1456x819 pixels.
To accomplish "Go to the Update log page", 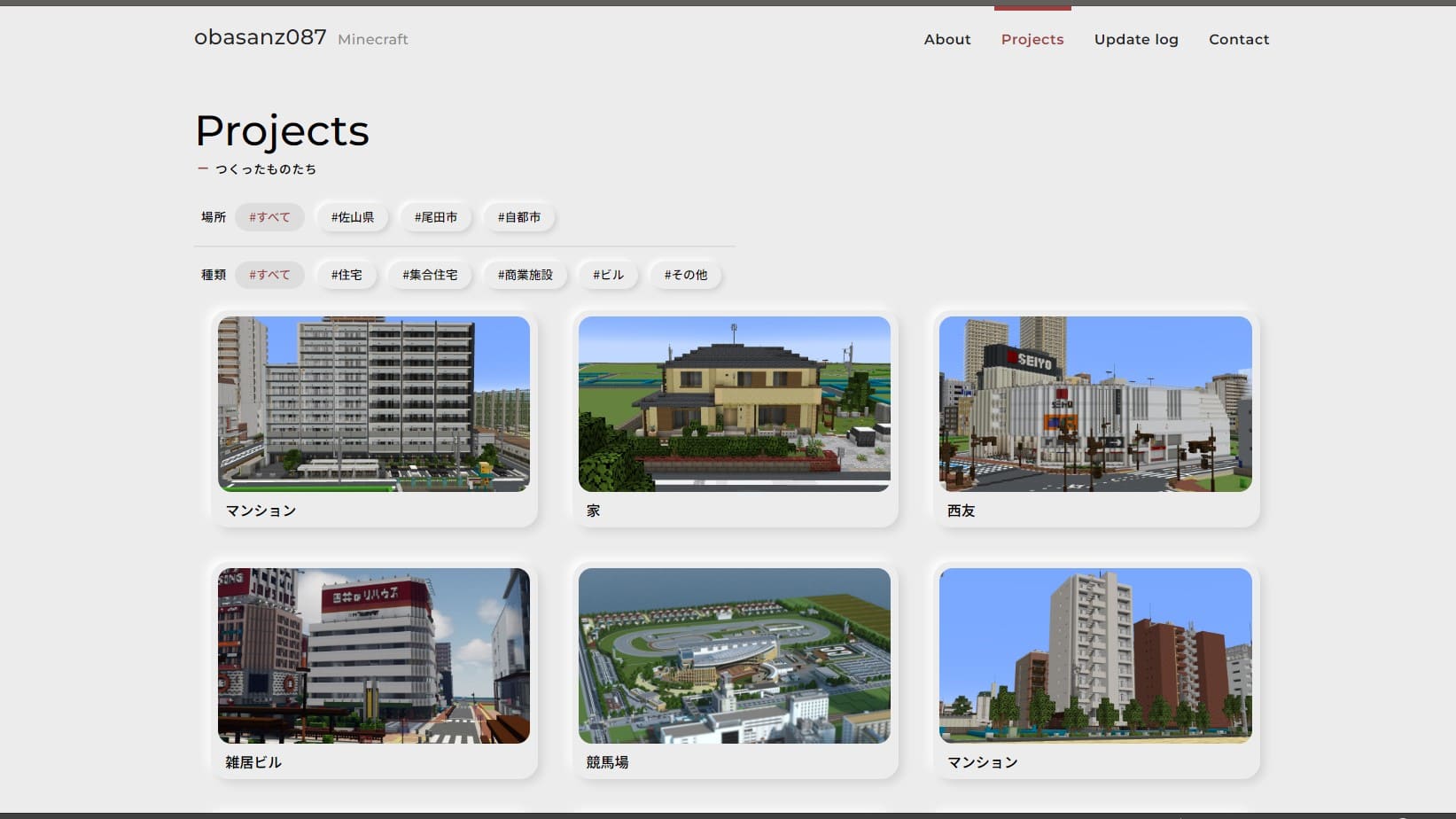I will 1135,39.
